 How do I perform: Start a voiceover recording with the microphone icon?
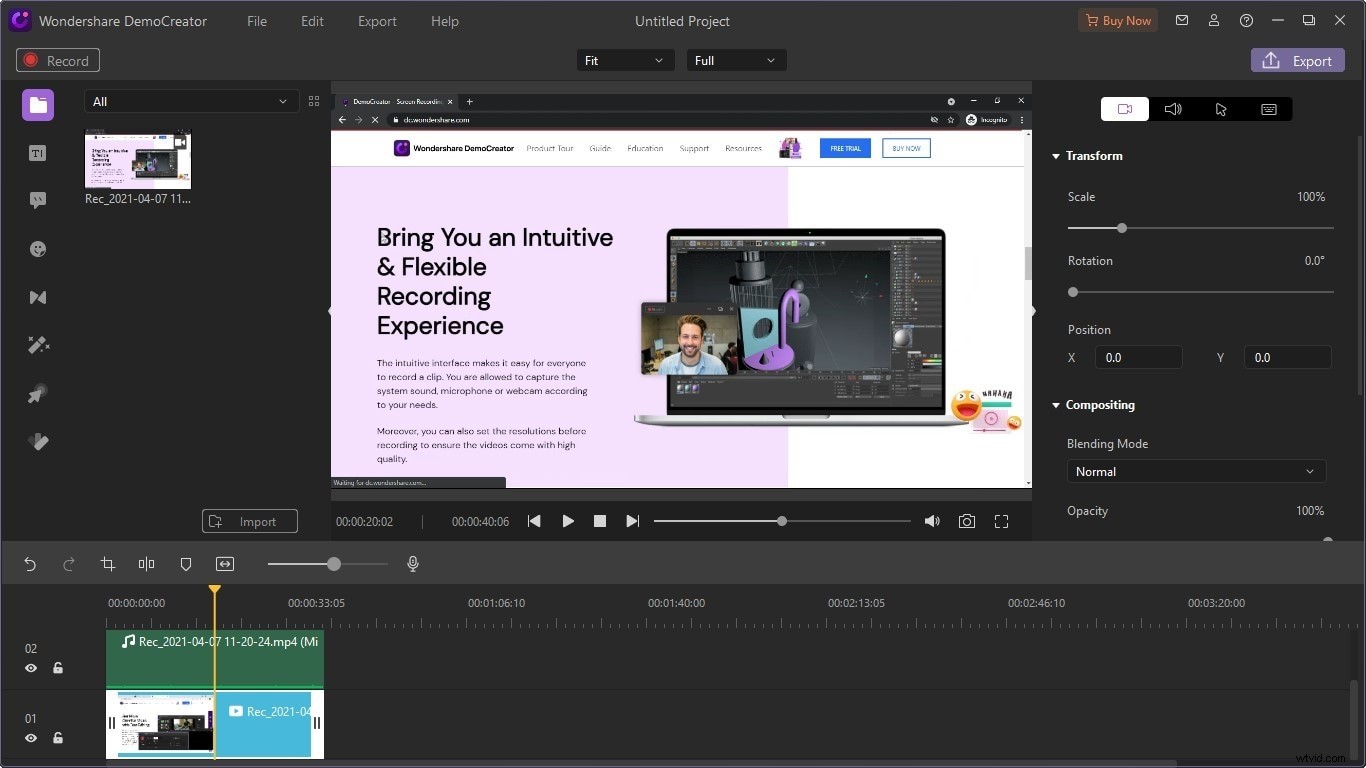(x=412, y=564)
